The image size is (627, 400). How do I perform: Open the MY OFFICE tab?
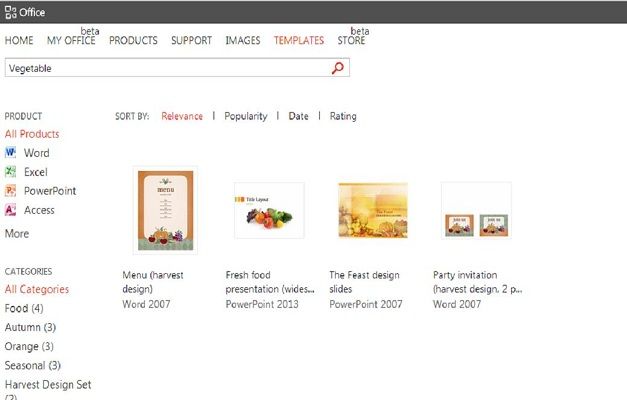tap(71, 40)
